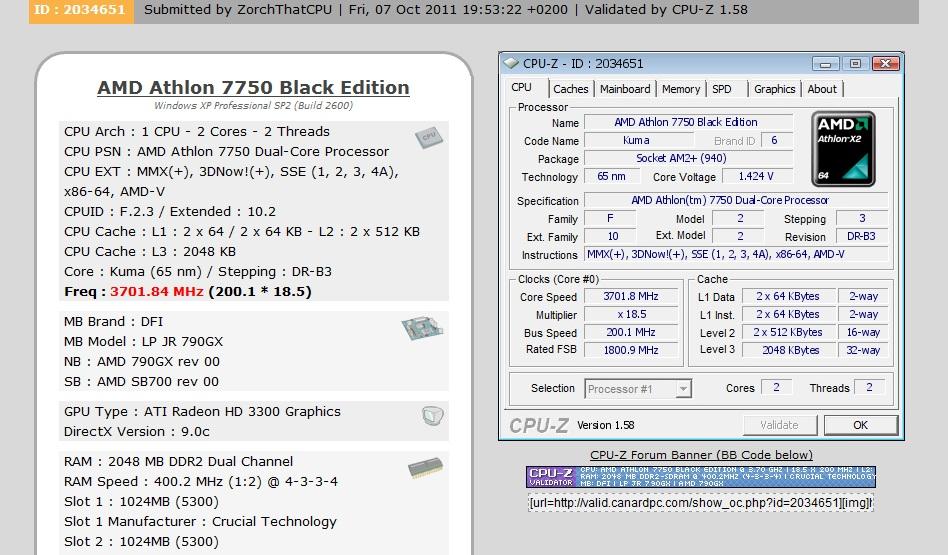Click the Level 2 value 2 x 512 KBytes
The image size is (948, 555).
(788, 333)
